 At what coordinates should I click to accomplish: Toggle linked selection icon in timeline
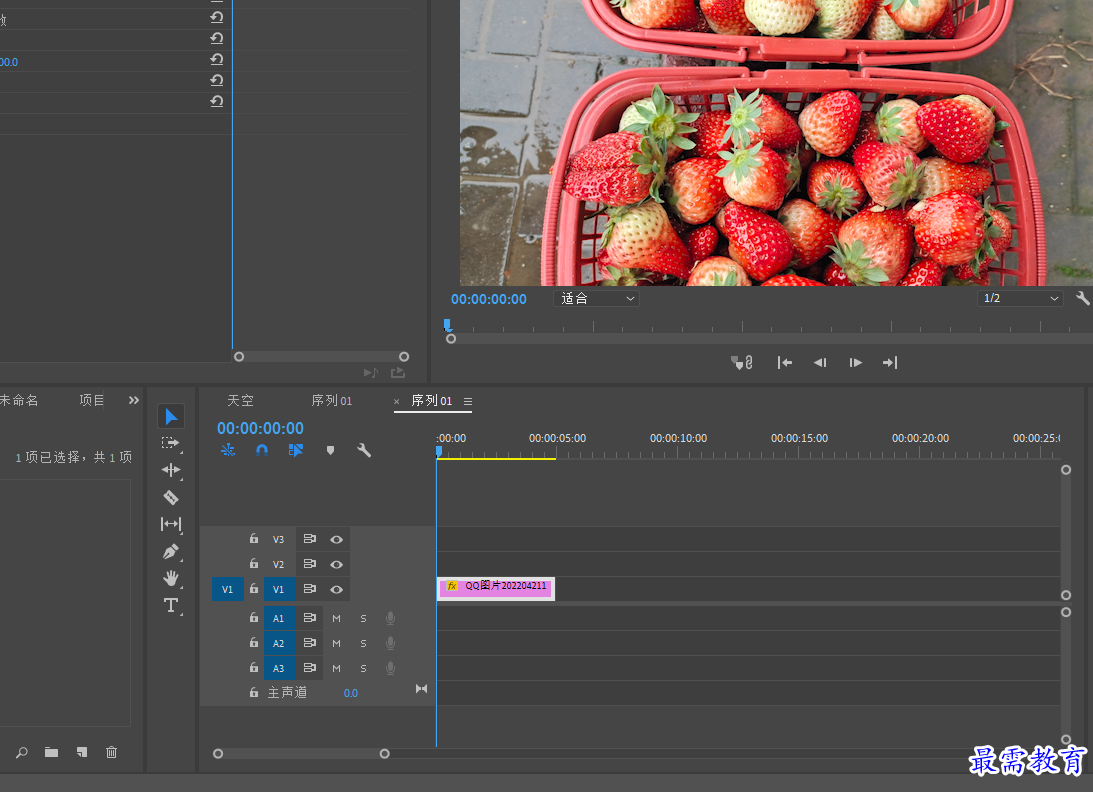click(x=296, y=450)
